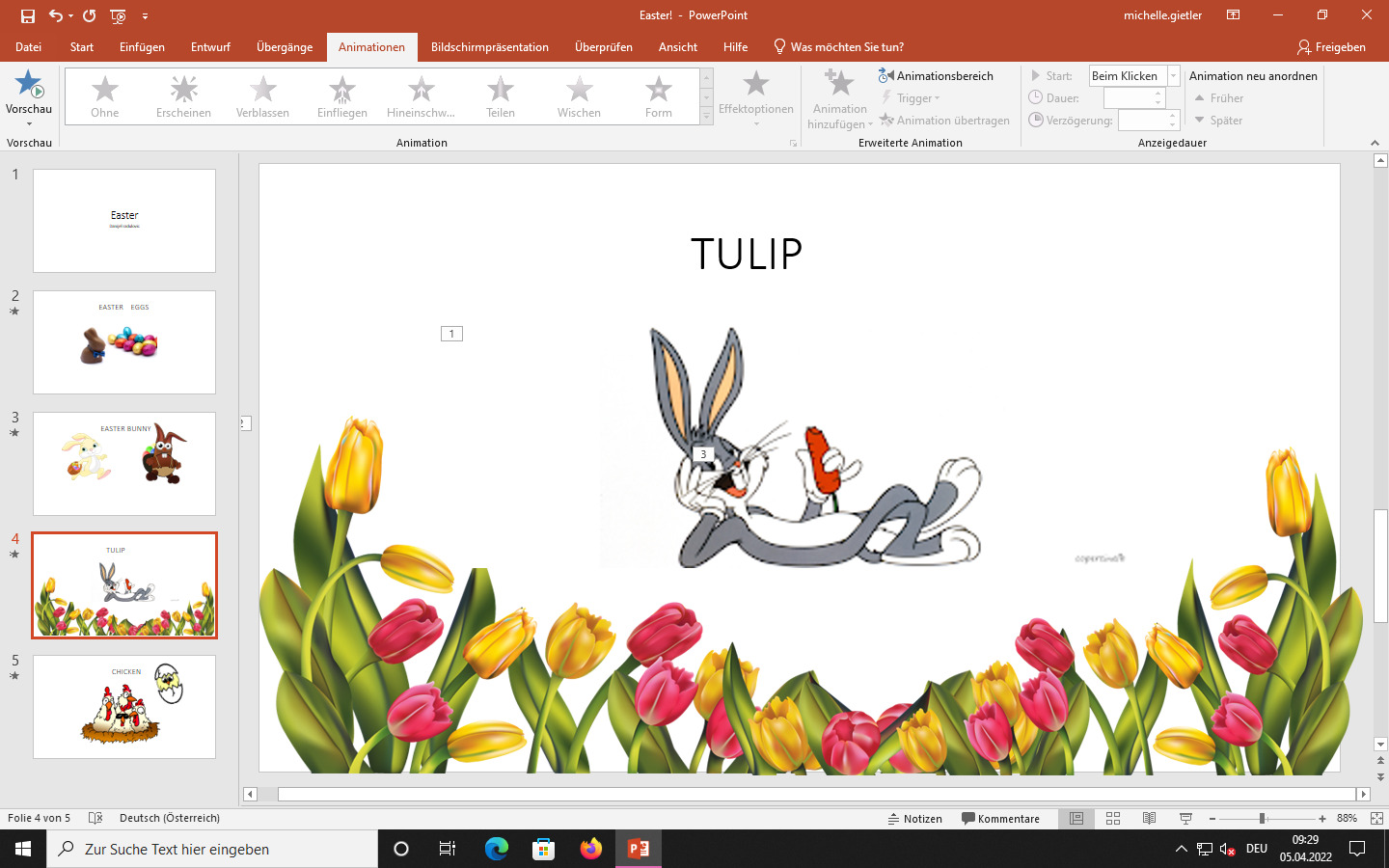This screenshot has width=1389, height=868.
Task: Open the Hilfe tab
Action: click(x=735, y=46)
